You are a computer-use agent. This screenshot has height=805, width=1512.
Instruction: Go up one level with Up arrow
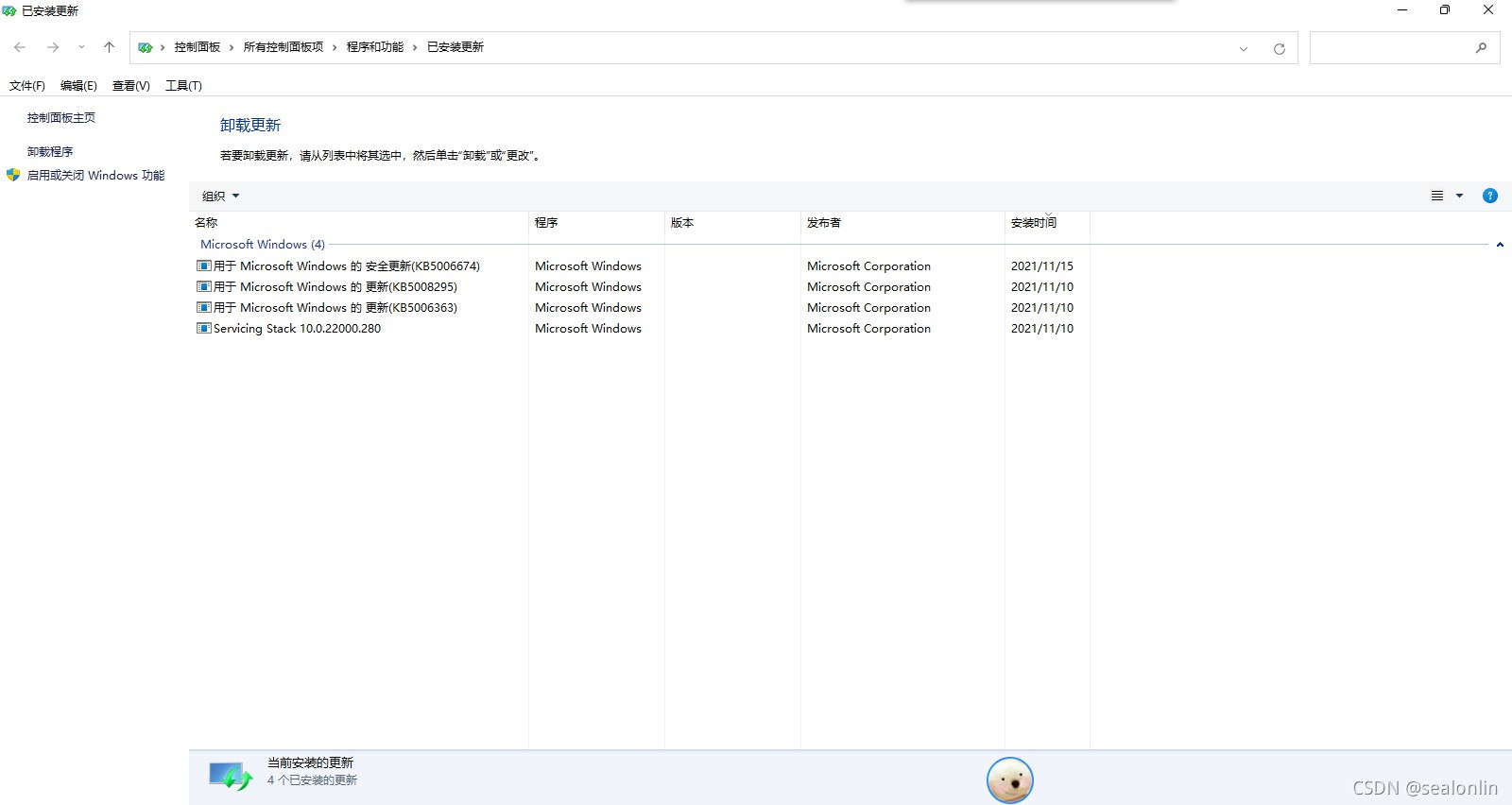pyautogui.click(x=109, y=47)
